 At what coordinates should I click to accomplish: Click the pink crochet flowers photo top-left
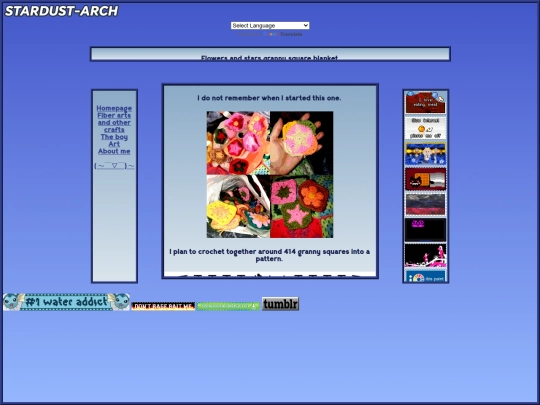point(238,143)
